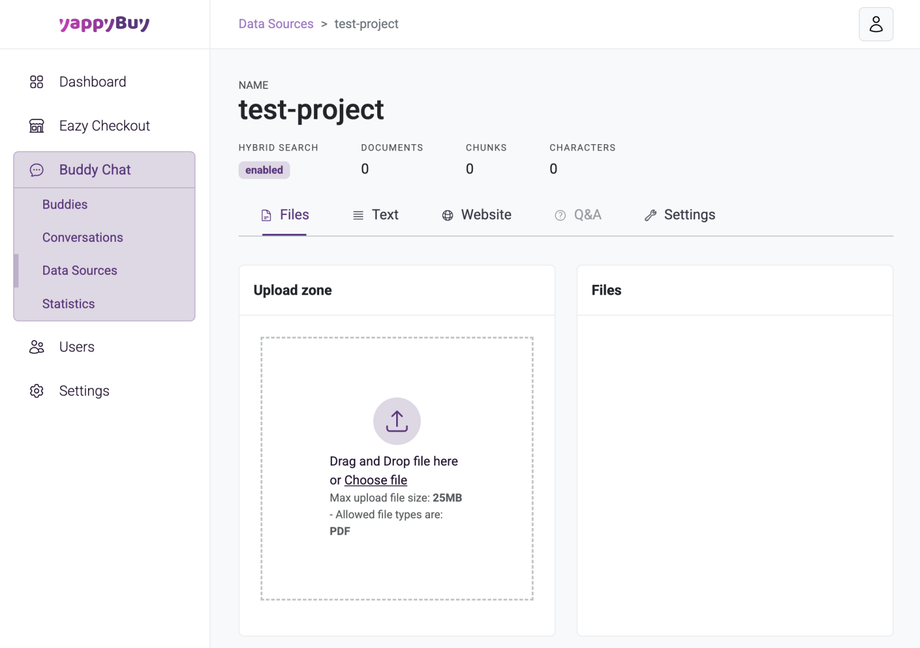Go to Statistics under Buddy Chat
Image resolution: width=920 pixels, height=648 pixels.
pos(68,303)
